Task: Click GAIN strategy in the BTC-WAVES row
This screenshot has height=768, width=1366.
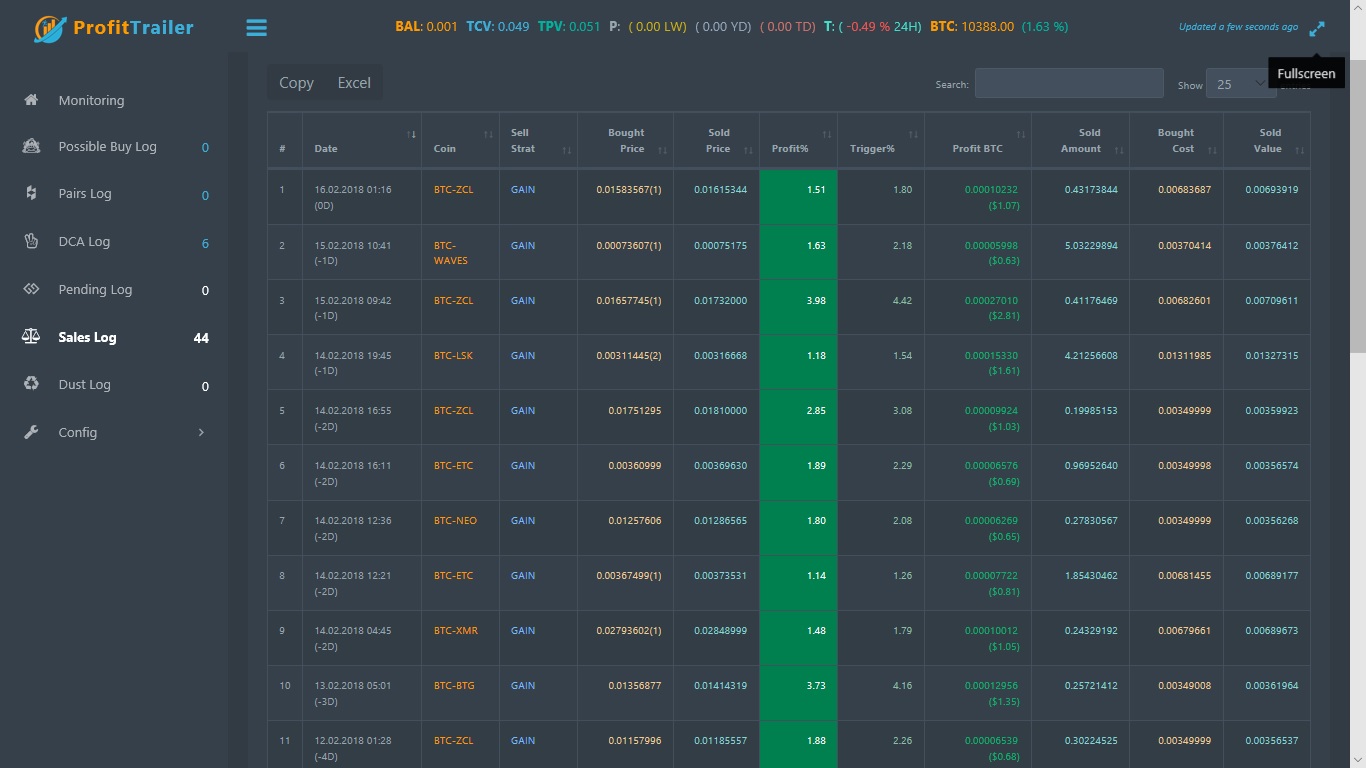Action: pyautogui.click(x=523, y=246)
